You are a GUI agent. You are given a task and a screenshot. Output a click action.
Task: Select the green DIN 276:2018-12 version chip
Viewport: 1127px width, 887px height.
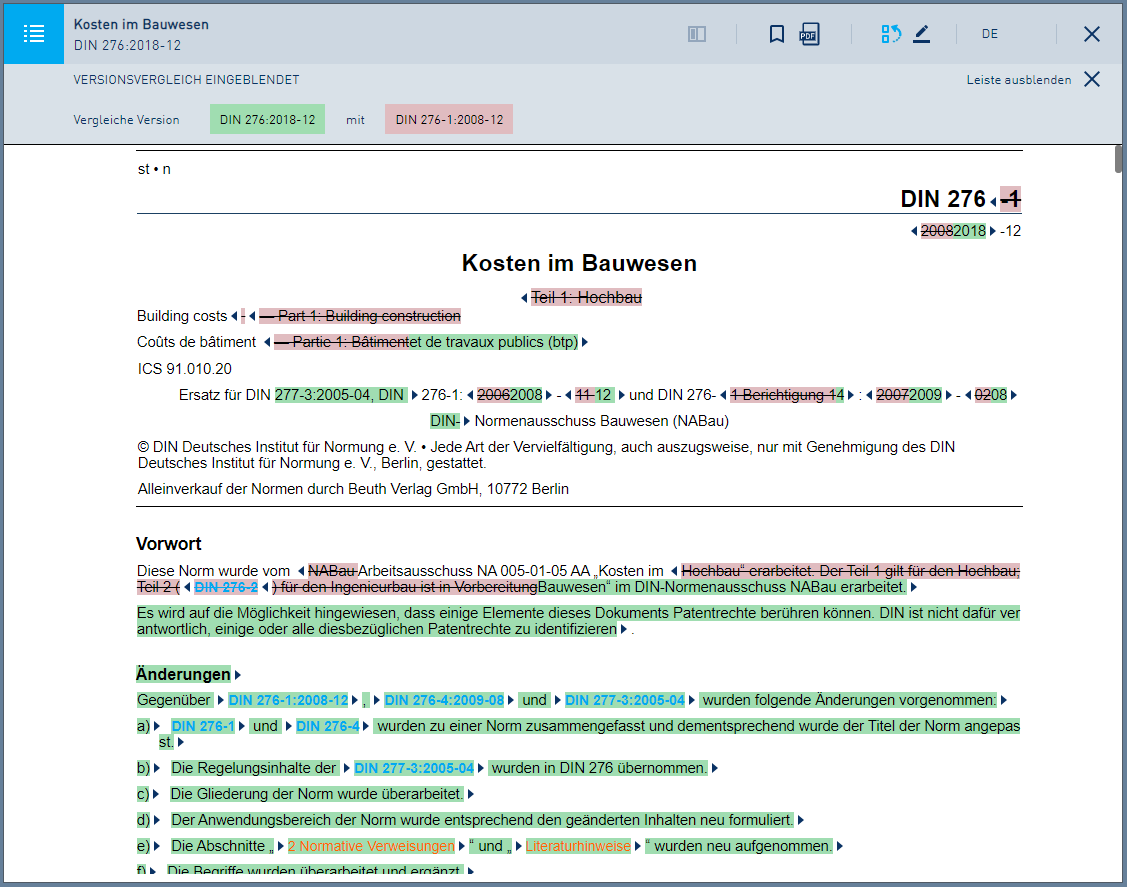point(267,119)
